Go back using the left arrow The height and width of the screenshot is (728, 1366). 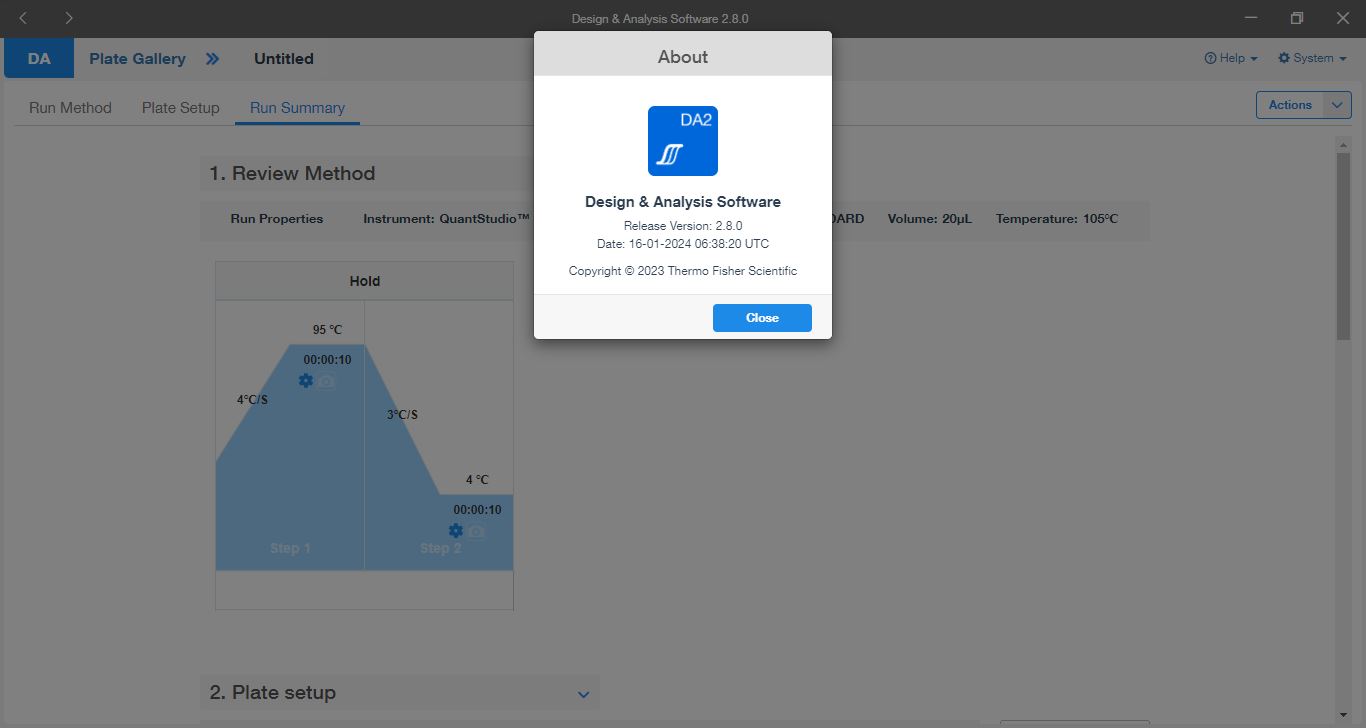point(24,18)
